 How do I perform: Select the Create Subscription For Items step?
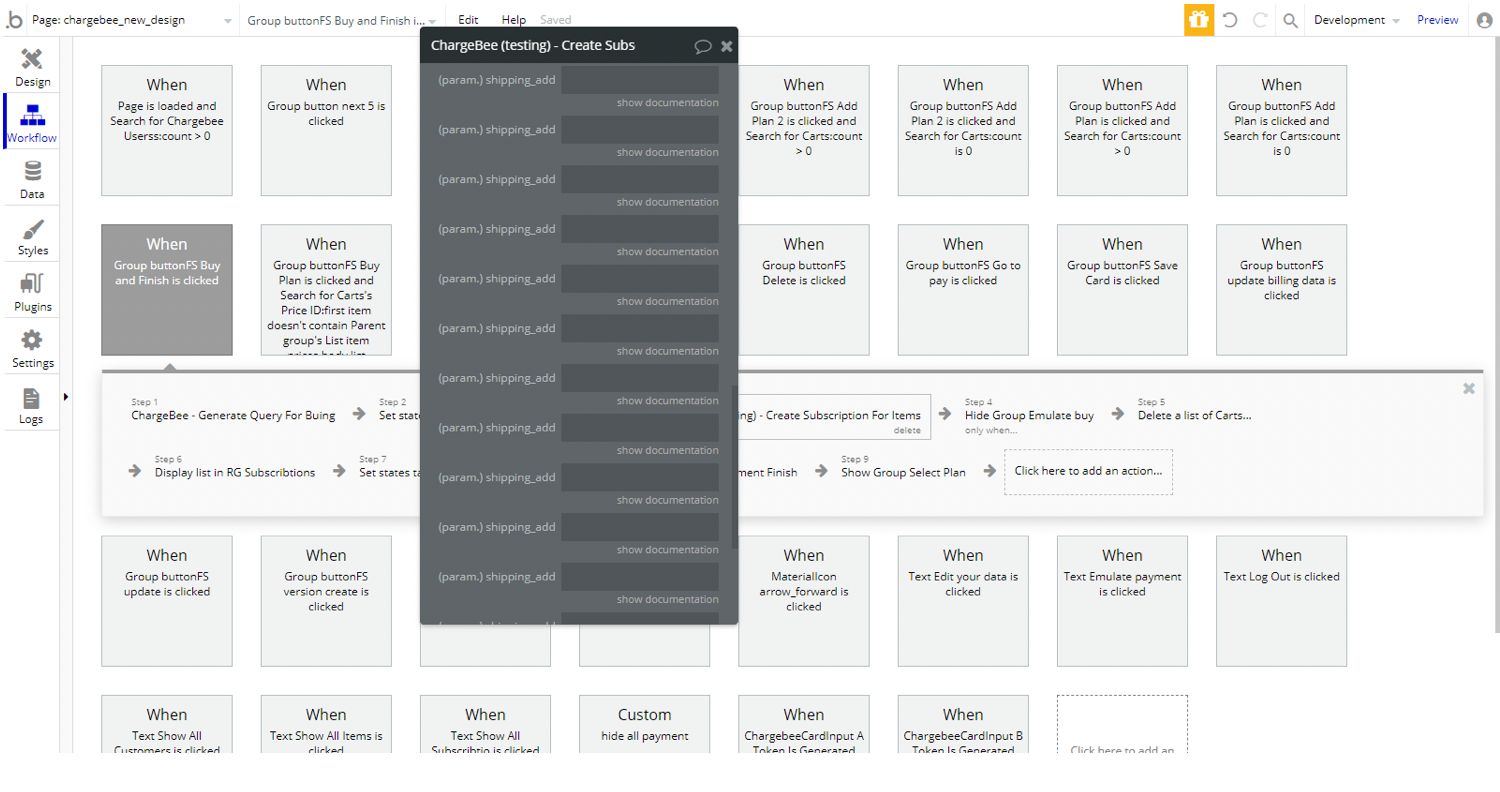[x=834, y=416]
